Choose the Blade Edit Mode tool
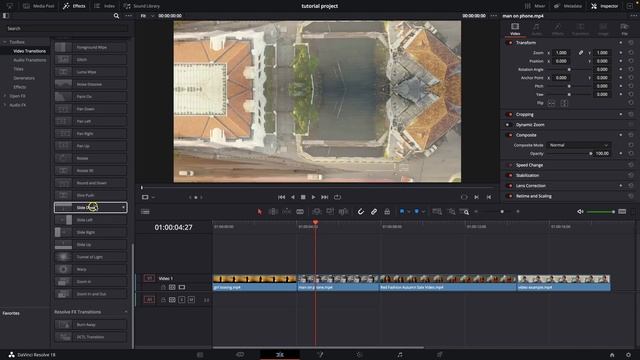This screenshot has height=360, width=640. click(300, 211)
